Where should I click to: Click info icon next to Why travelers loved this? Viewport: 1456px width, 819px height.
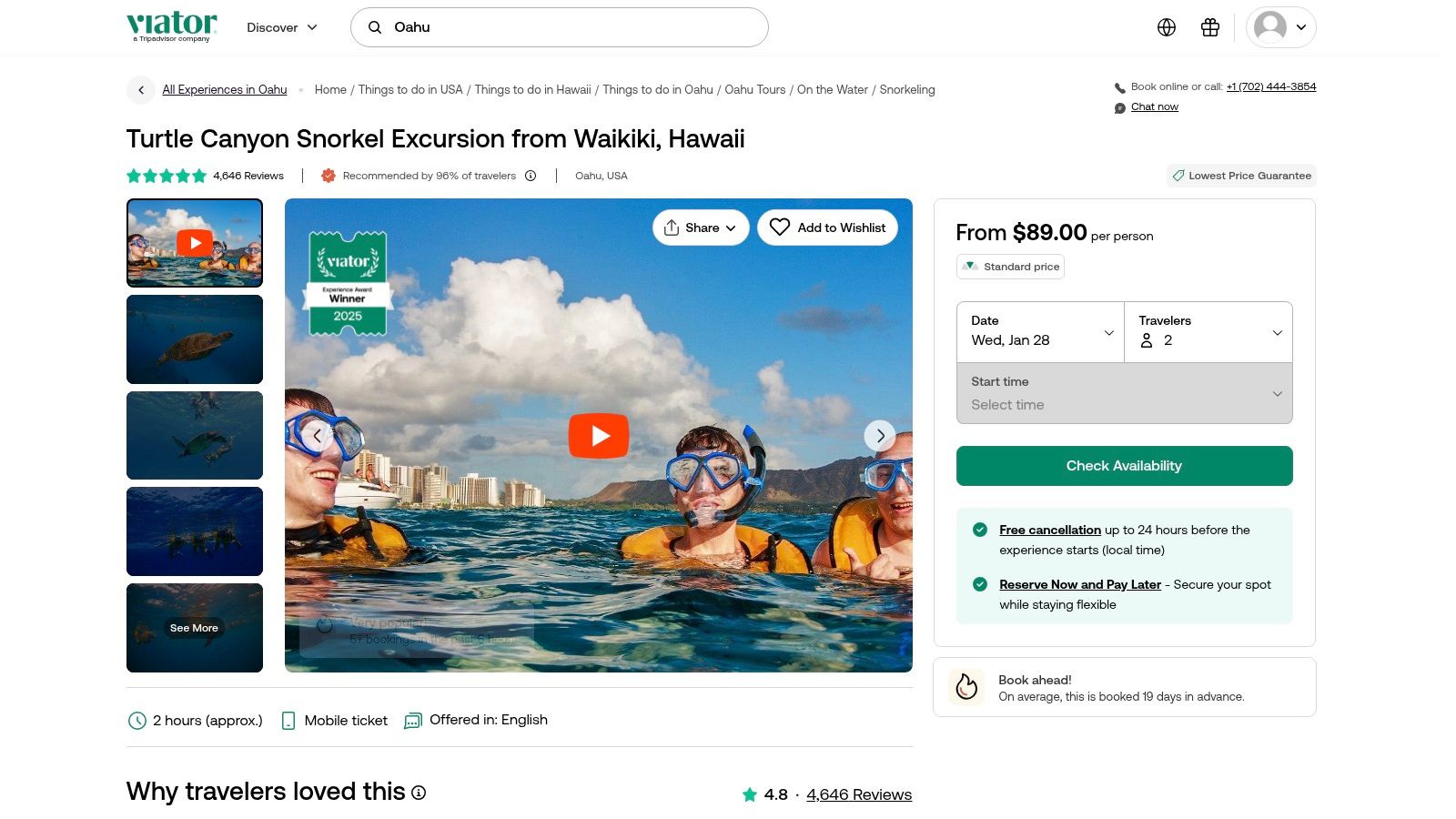[419, 793]
